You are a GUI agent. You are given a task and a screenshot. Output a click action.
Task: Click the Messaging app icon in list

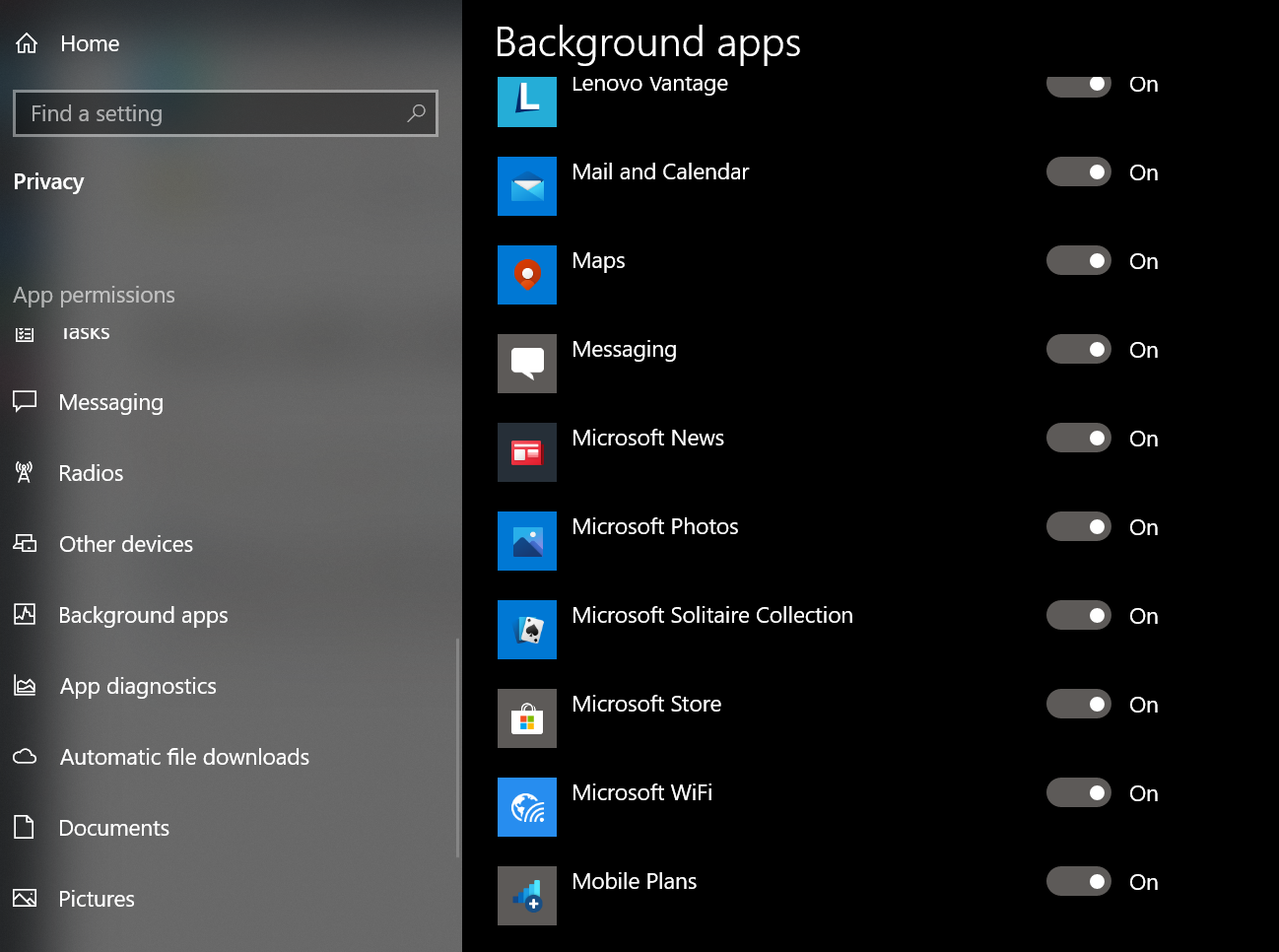[527, 364]
